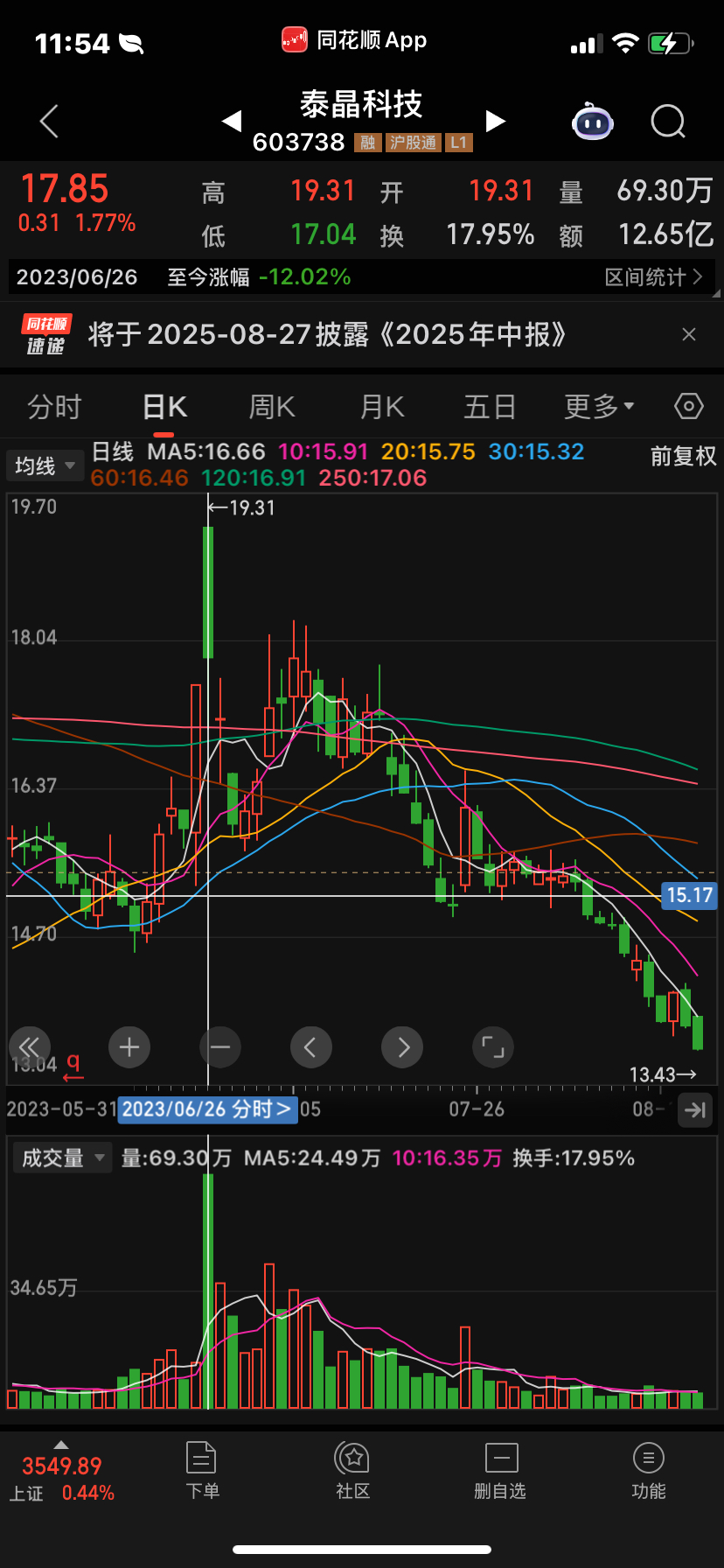The height and width of the screenshot is (1568, 724).
Task: Expand the 更多 period dropdown
Action: 599,407
